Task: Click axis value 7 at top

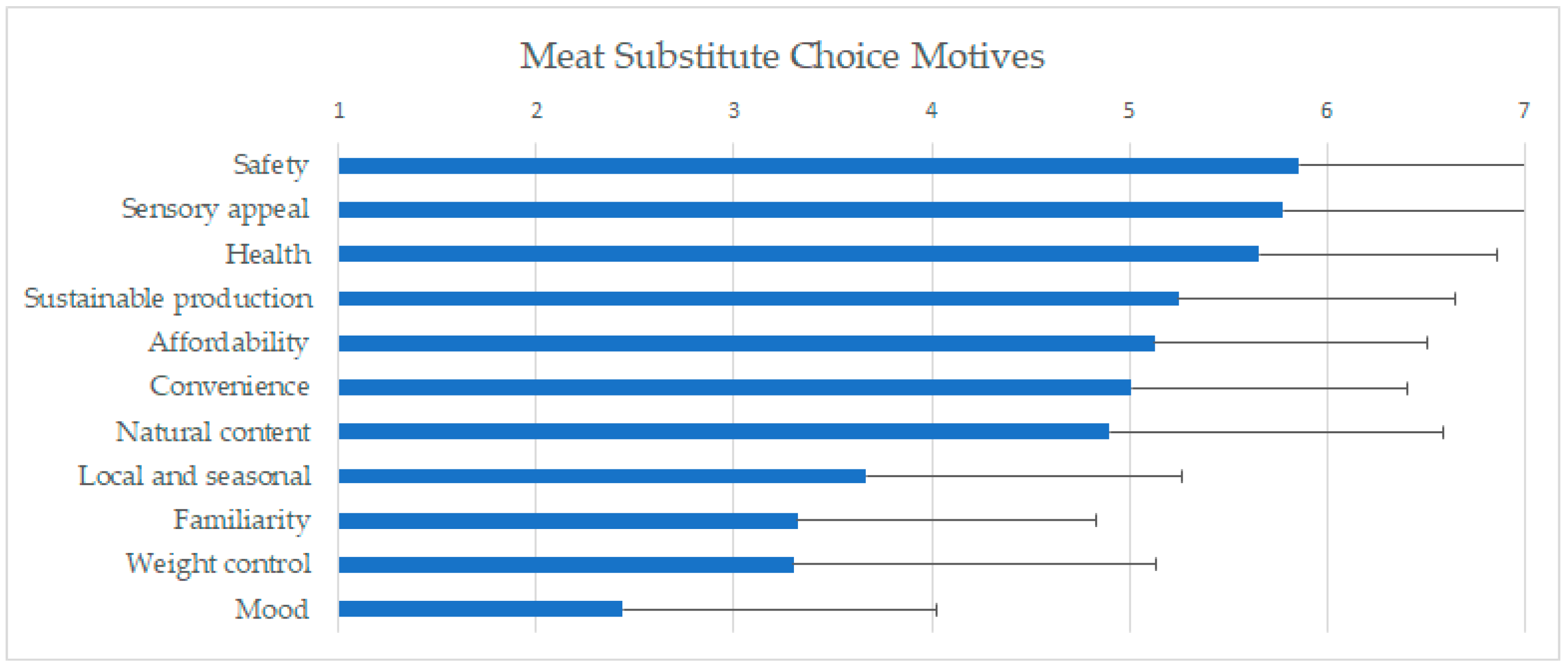Action: click(1524, 110)
